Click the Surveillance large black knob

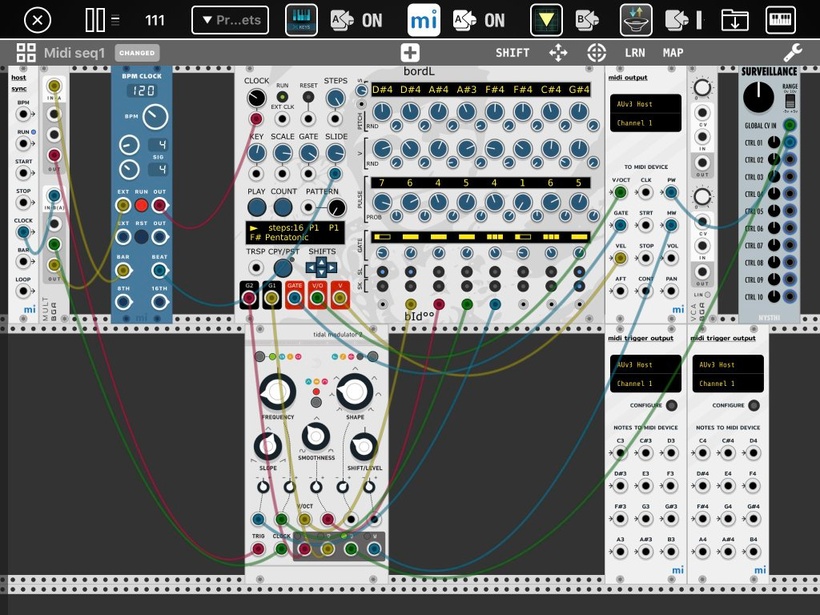758,98
